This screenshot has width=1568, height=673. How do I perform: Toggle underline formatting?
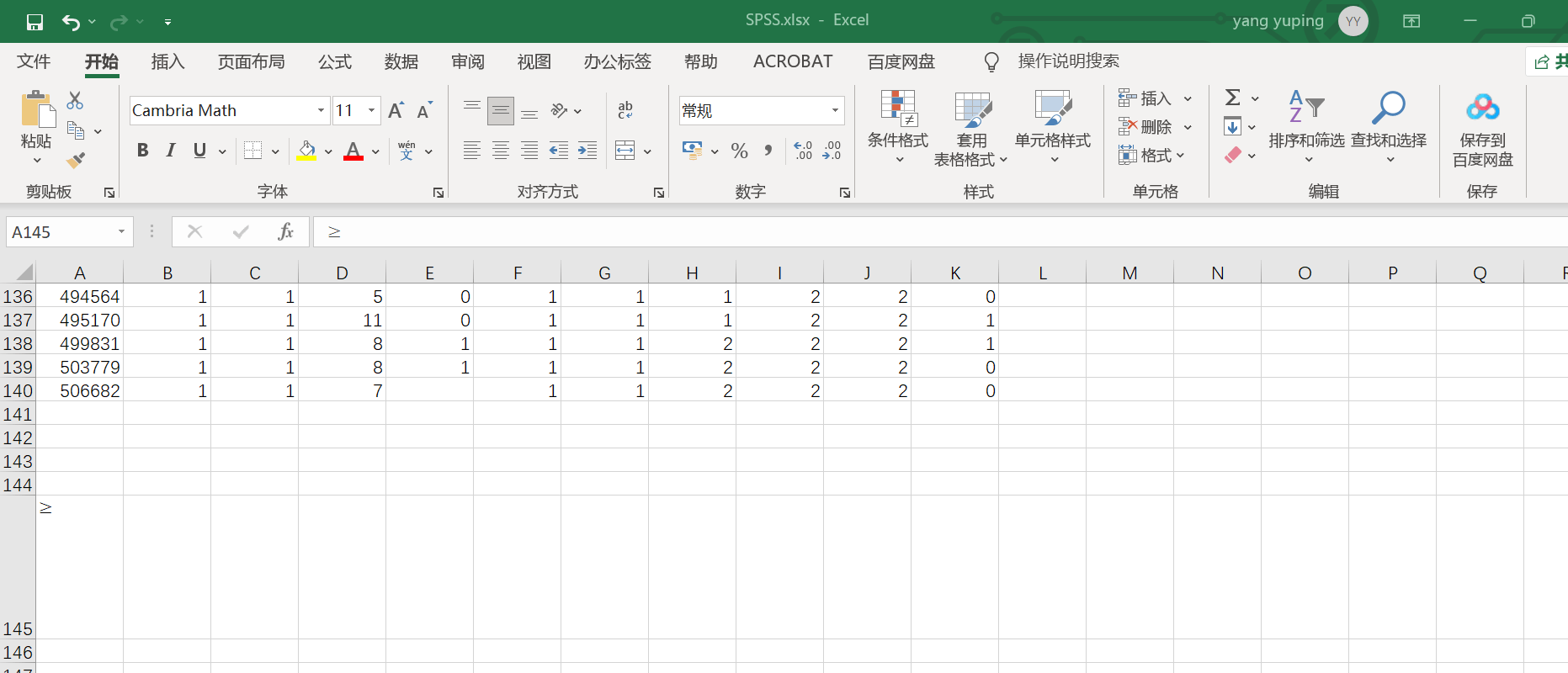tap(199, 151)
